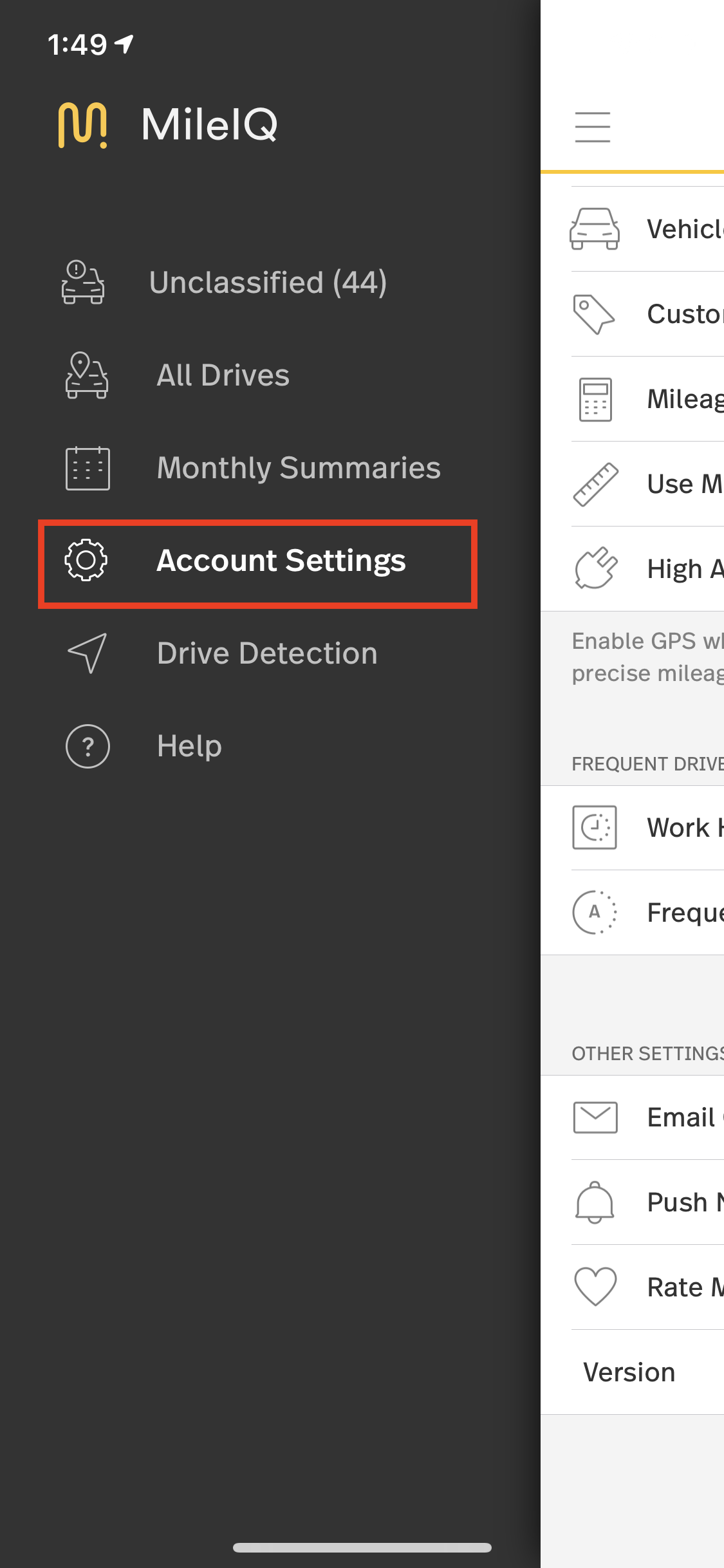Image resolution: width=724 pixels, height=1568 pixels.
Task: Tap the Custom purposes tag icon
Action: 594,314
